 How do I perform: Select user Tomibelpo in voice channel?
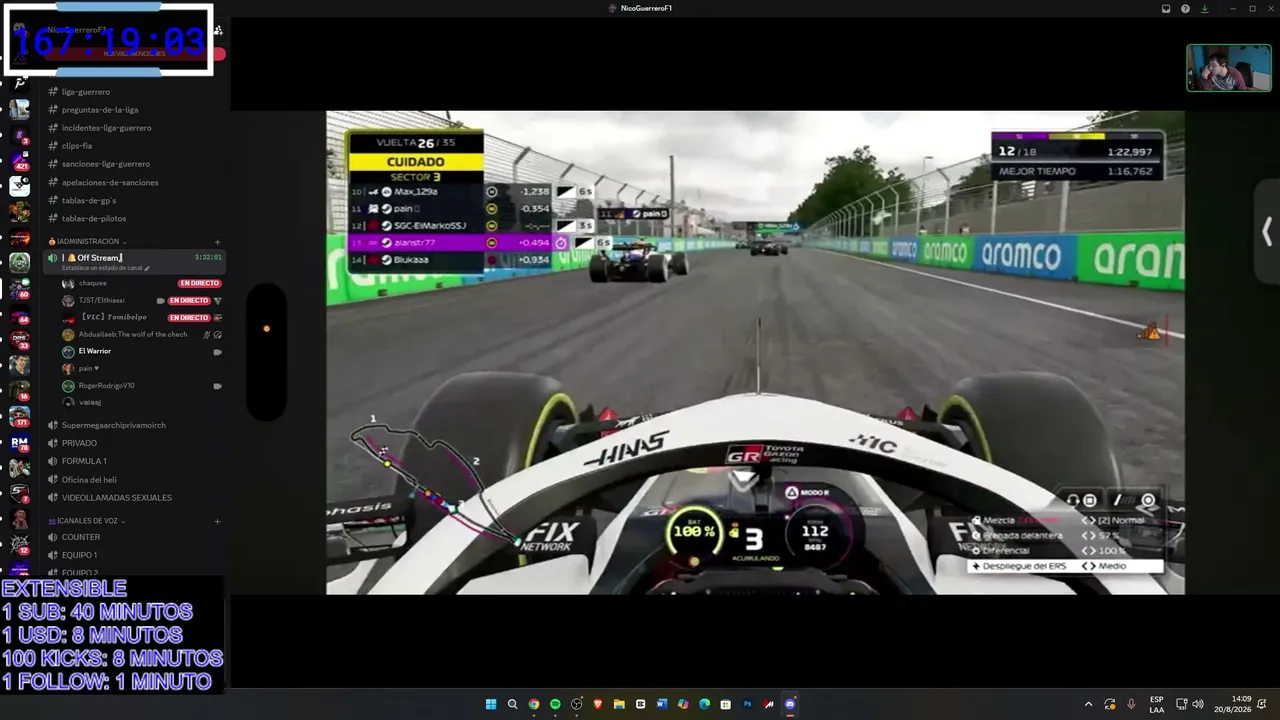click(106, 317)
